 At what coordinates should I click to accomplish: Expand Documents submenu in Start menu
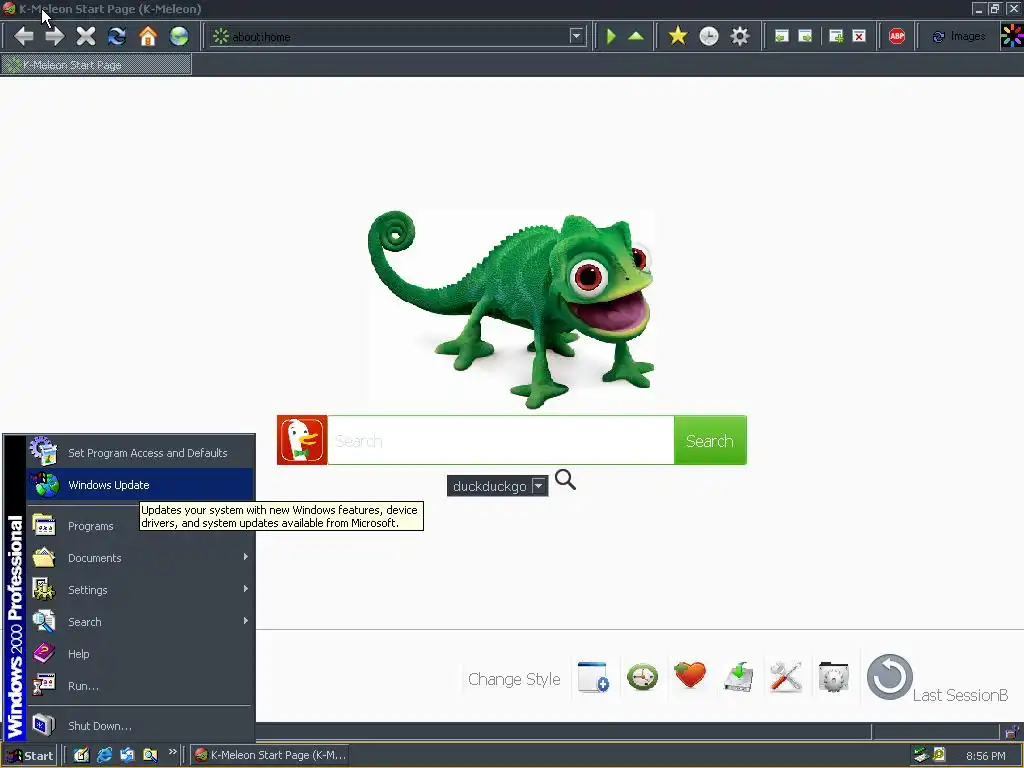tap(140, 558)
